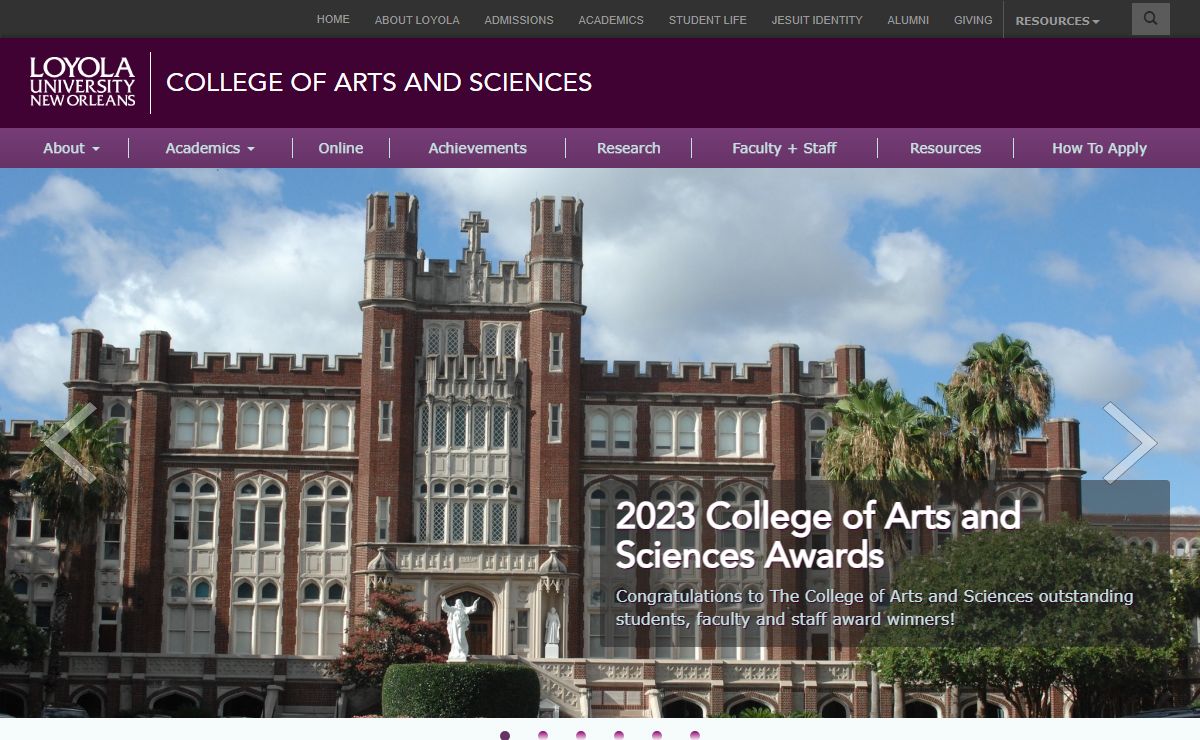Open the search magnifier icon
Screen dimensions: 1200x740
pyautogui.click(x=1150, y=19)
